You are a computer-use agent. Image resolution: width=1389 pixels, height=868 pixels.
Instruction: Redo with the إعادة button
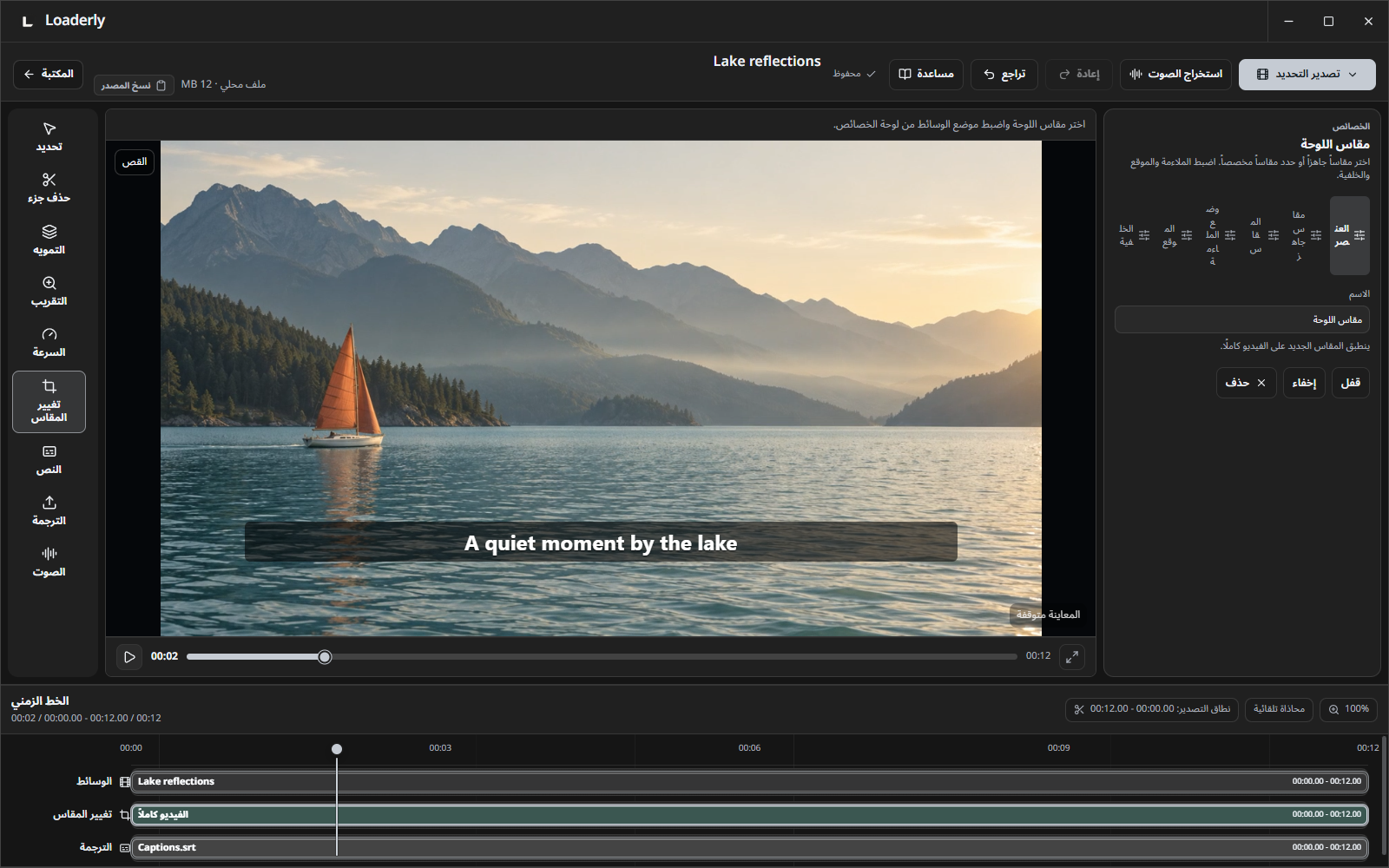pos(1079,74)
